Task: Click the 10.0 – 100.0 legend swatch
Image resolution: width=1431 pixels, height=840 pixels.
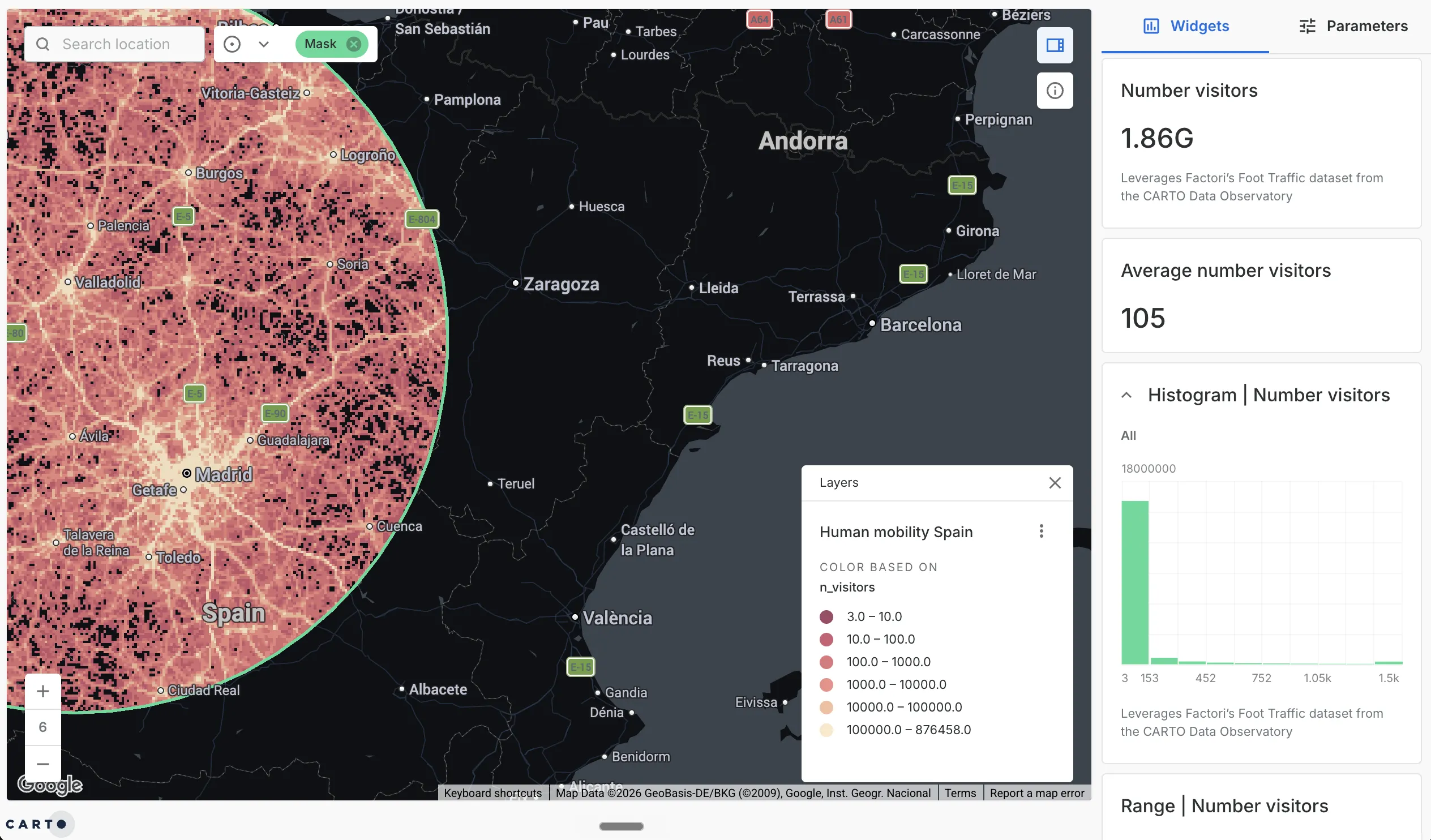Action: pyautogui.click(x=826, y=640)
